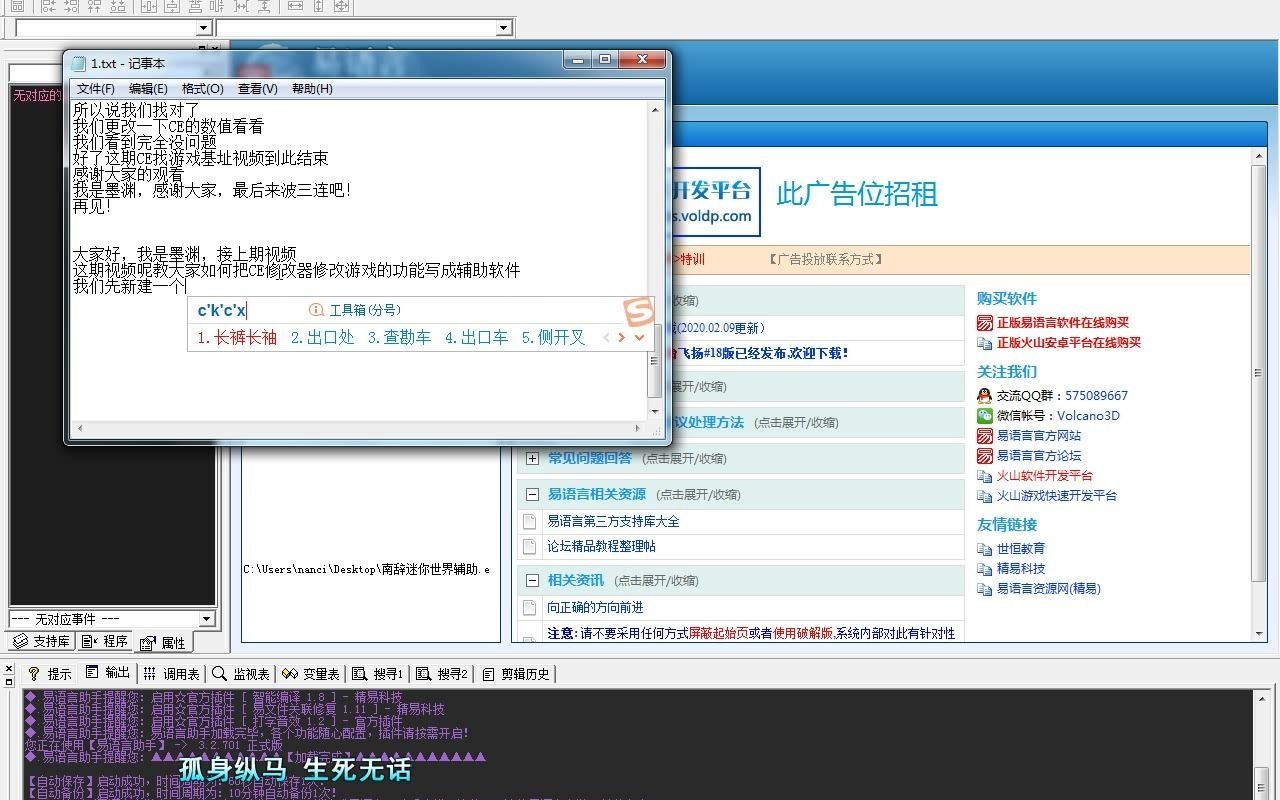This screenshot has height=800, width=1280.
Task: Click Notepad horizontal scrollbar right arrow
Action: [x=638, y=429]
